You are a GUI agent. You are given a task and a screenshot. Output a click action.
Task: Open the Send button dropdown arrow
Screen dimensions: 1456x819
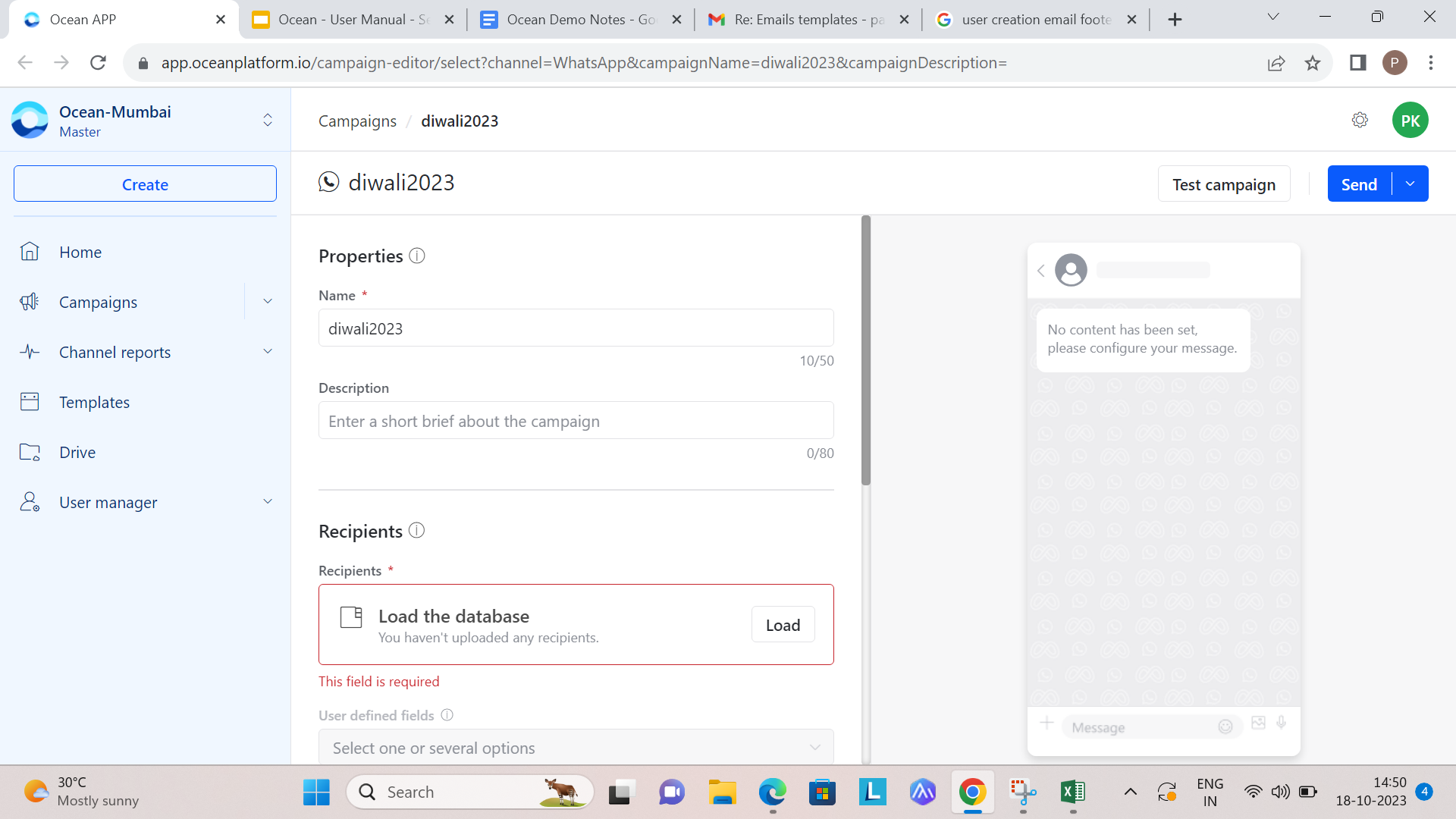pyautogui.click(x=1410, y=184)
